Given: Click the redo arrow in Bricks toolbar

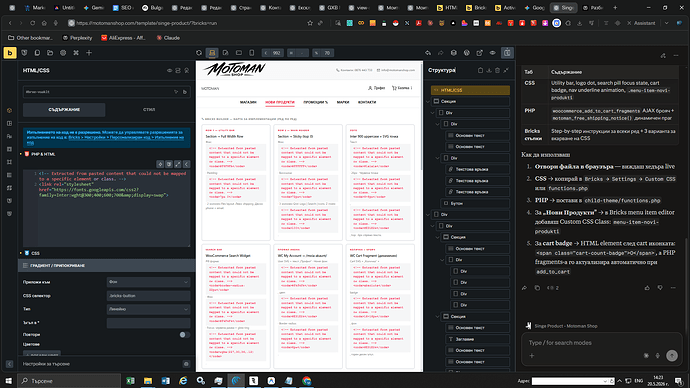Looking at the screenshot, I should 440,53.
